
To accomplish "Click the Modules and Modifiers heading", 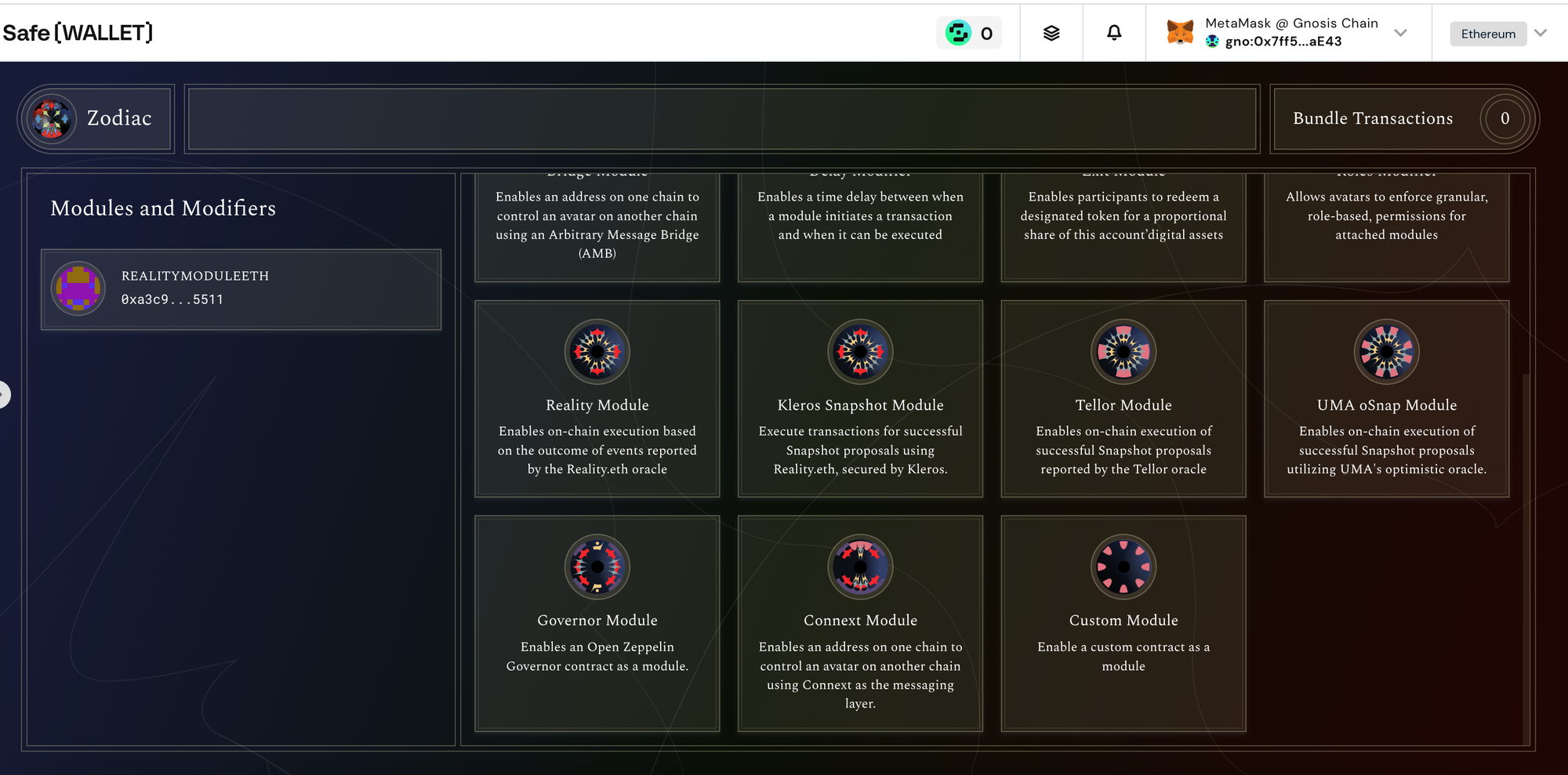I will (163, 208).
